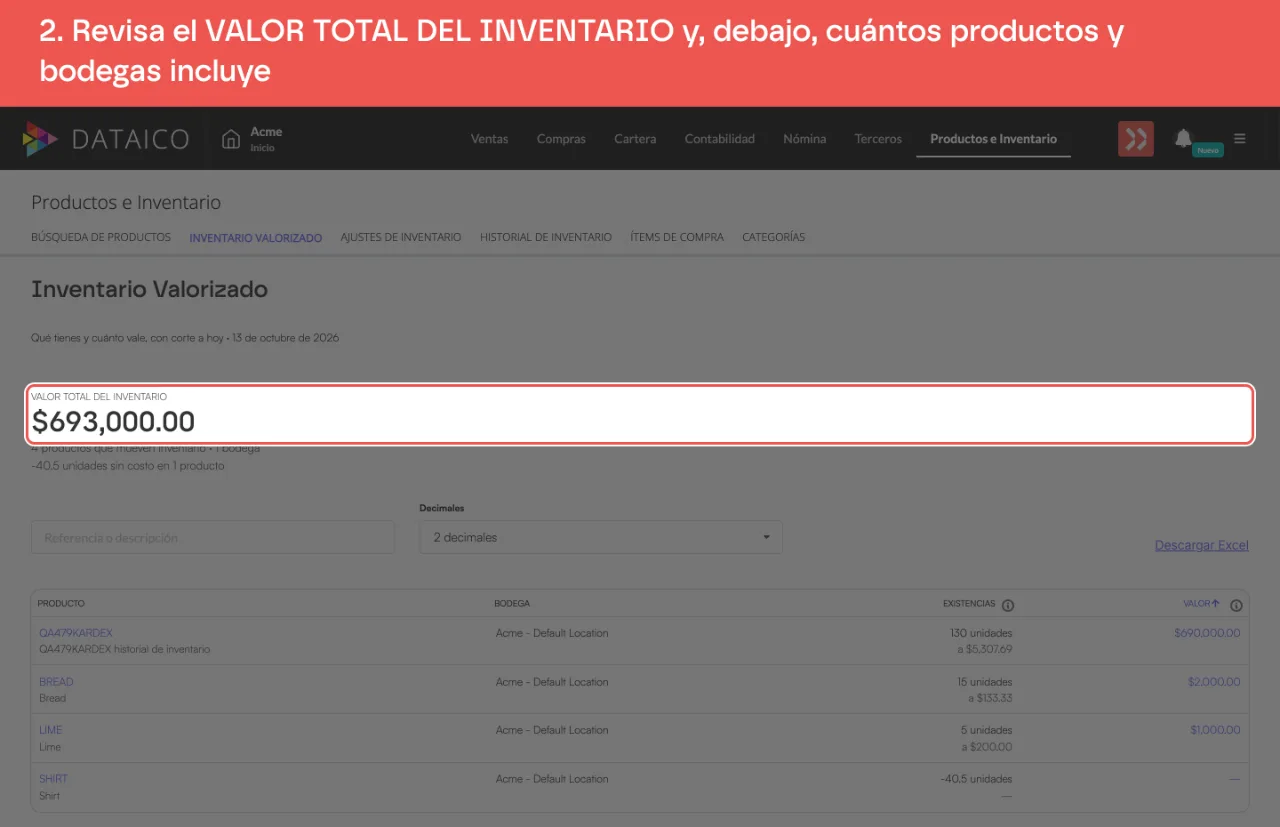Focus the Referencia o descripción search field
The image size is (1280, 827).
click(213, 537)
